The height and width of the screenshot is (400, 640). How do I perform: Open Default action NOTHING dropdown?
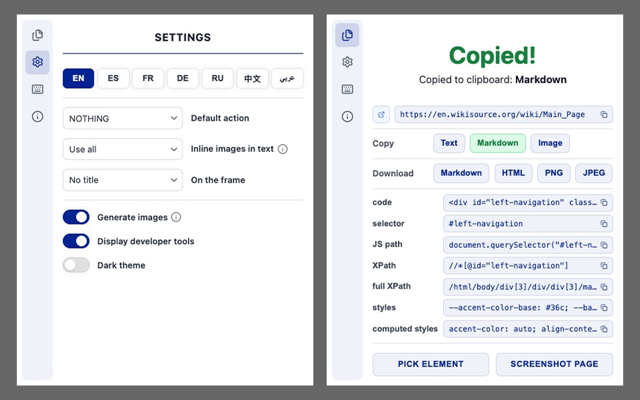click(x=122, y=118)
